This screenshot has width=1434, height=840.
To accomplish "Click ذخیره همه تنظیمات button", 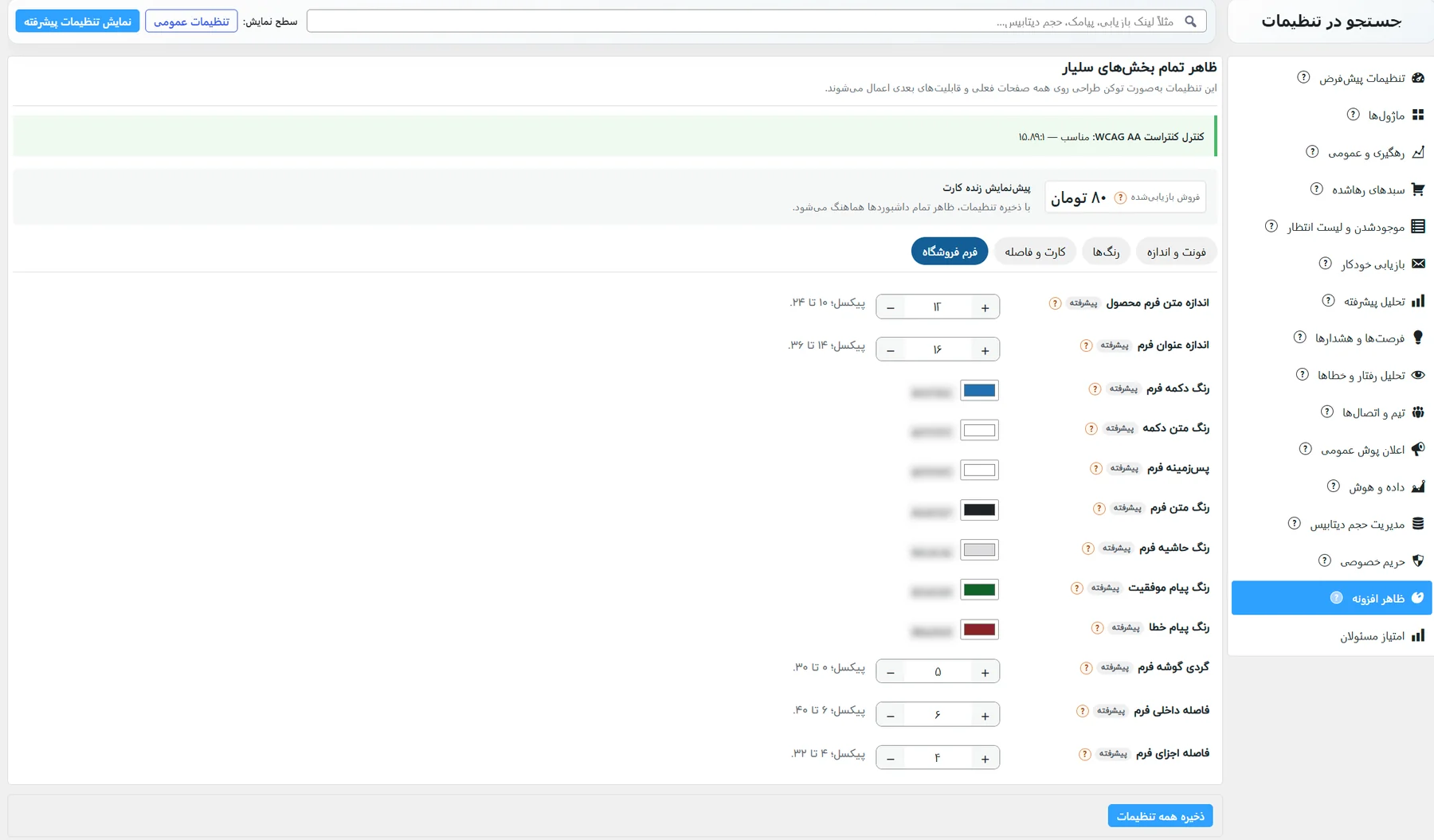I will tap(1160, 816).
